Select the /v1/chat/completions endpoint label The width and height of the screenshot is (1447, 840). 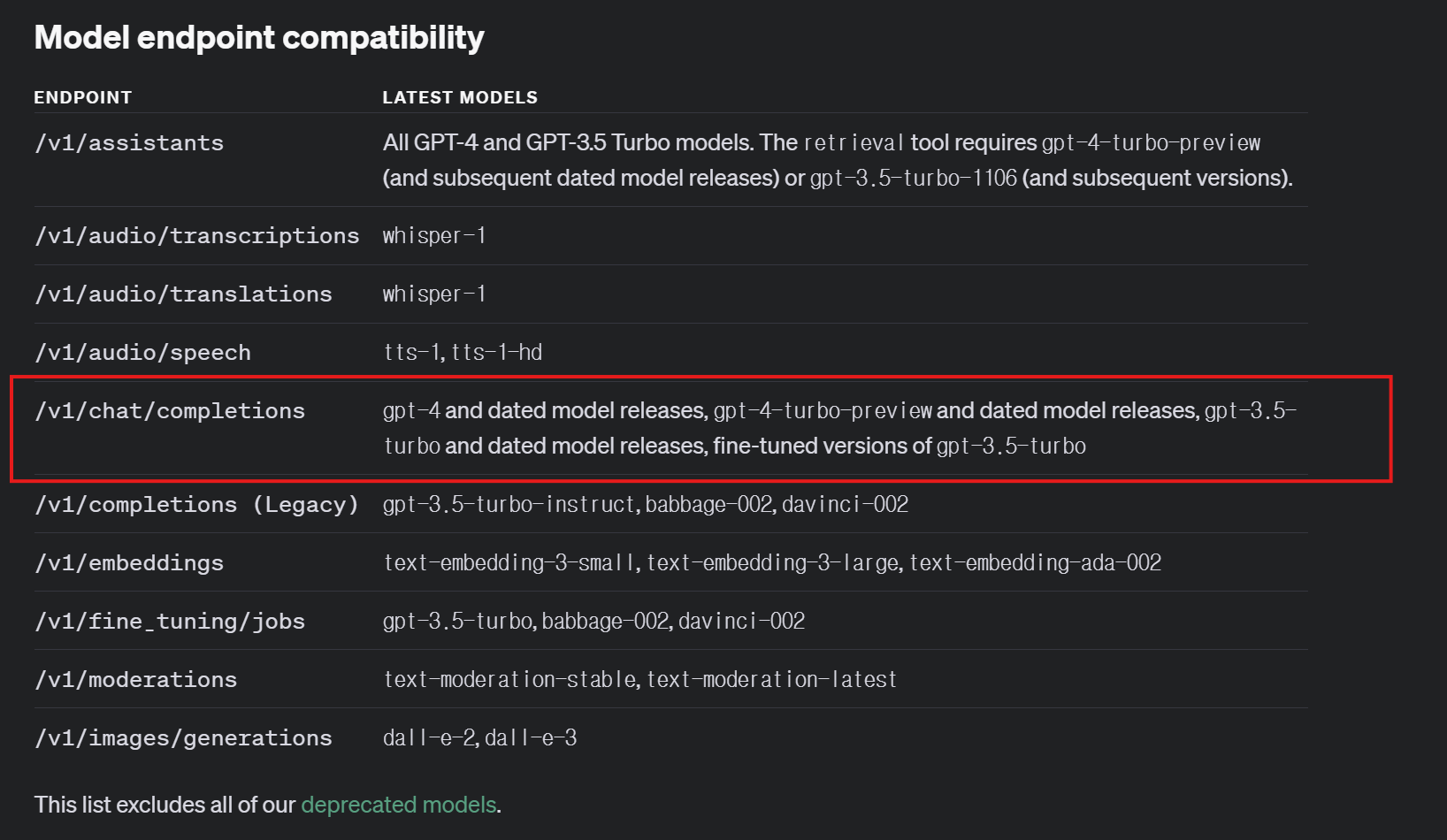(170, 411)
